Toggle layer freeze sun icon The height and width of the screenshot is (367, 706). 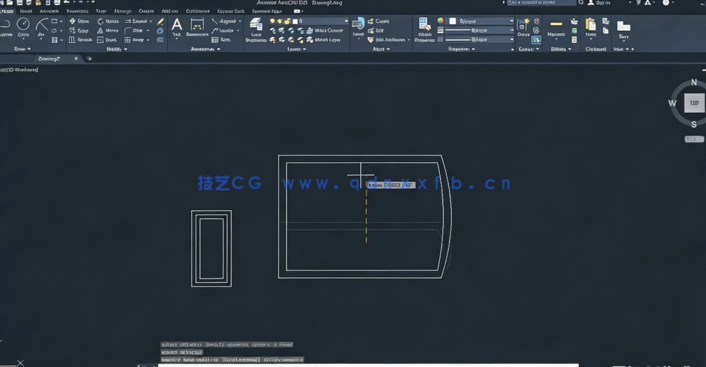coord(280,21)
